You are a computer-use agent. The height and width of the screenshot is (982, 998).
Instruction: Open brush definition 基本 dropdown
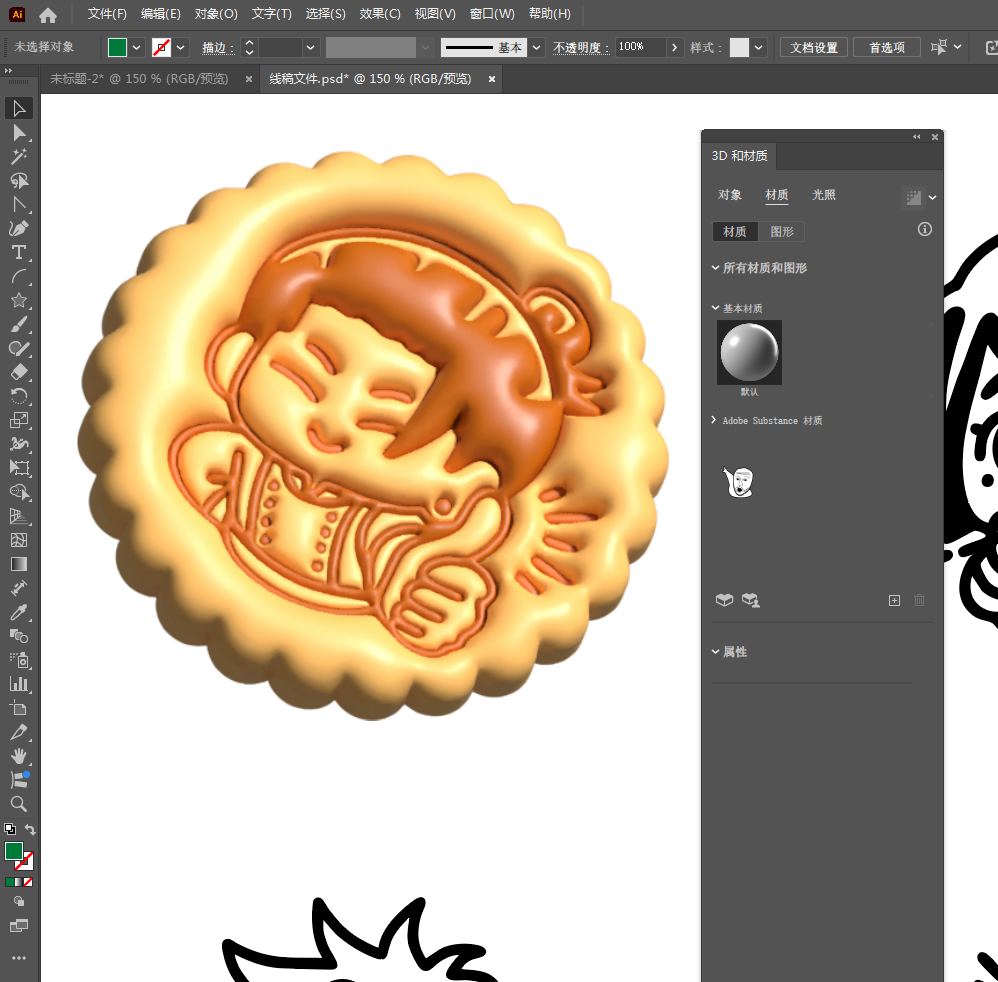tap(537, 48)
